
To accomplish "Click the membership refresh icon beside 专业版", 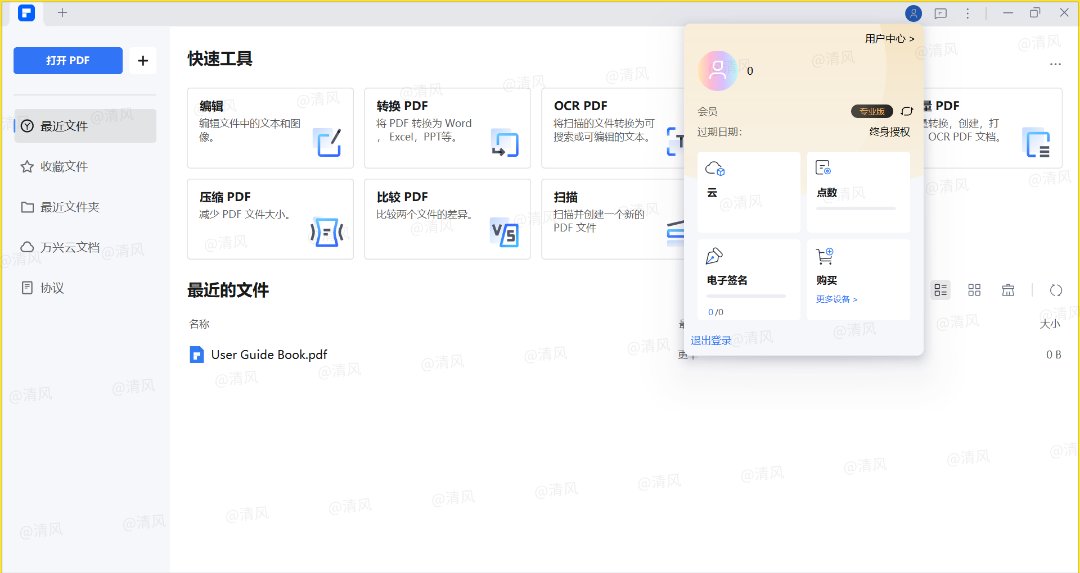I will (x=907, y=111).
